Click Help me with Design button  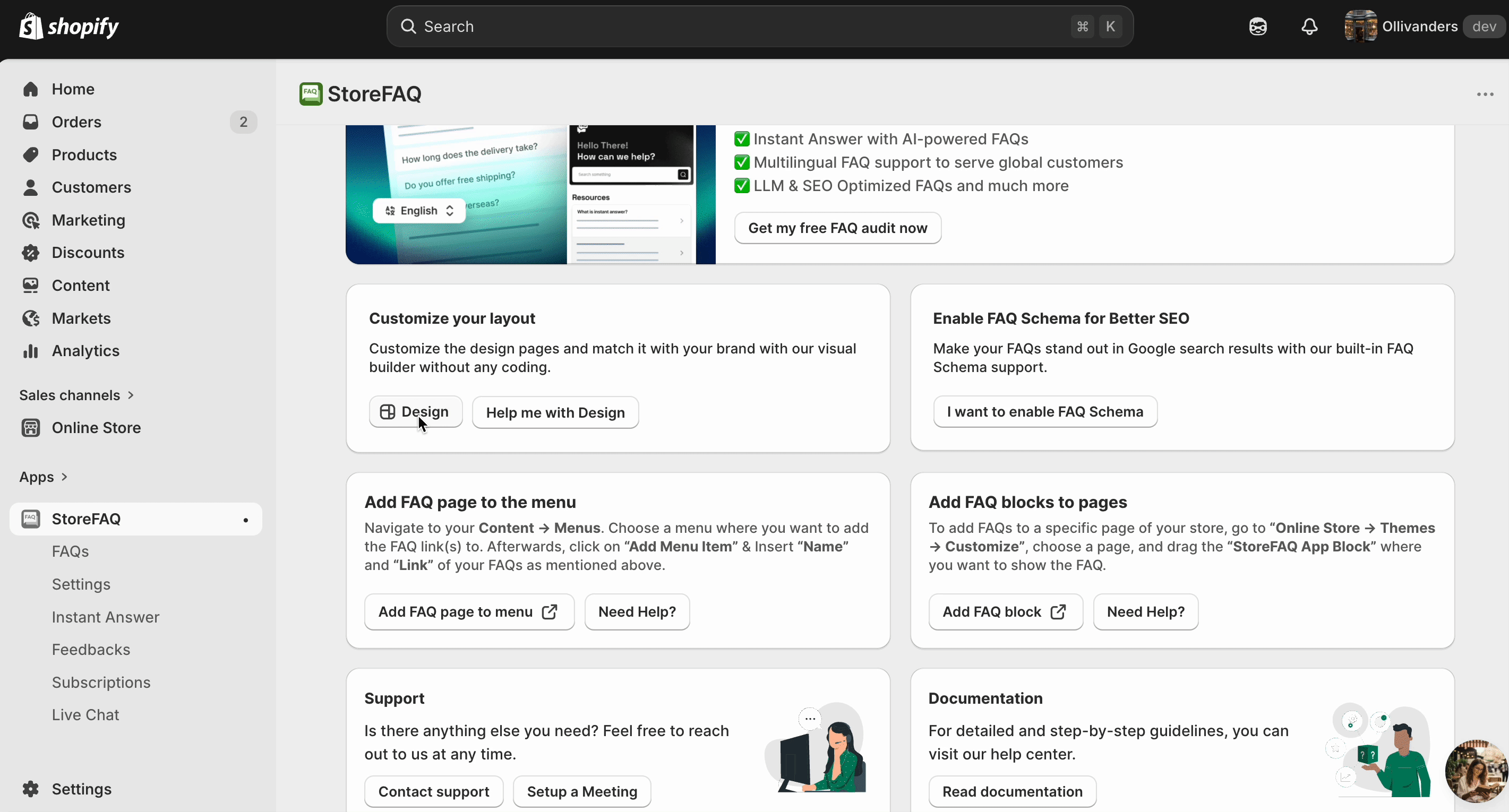coord(555,413)
